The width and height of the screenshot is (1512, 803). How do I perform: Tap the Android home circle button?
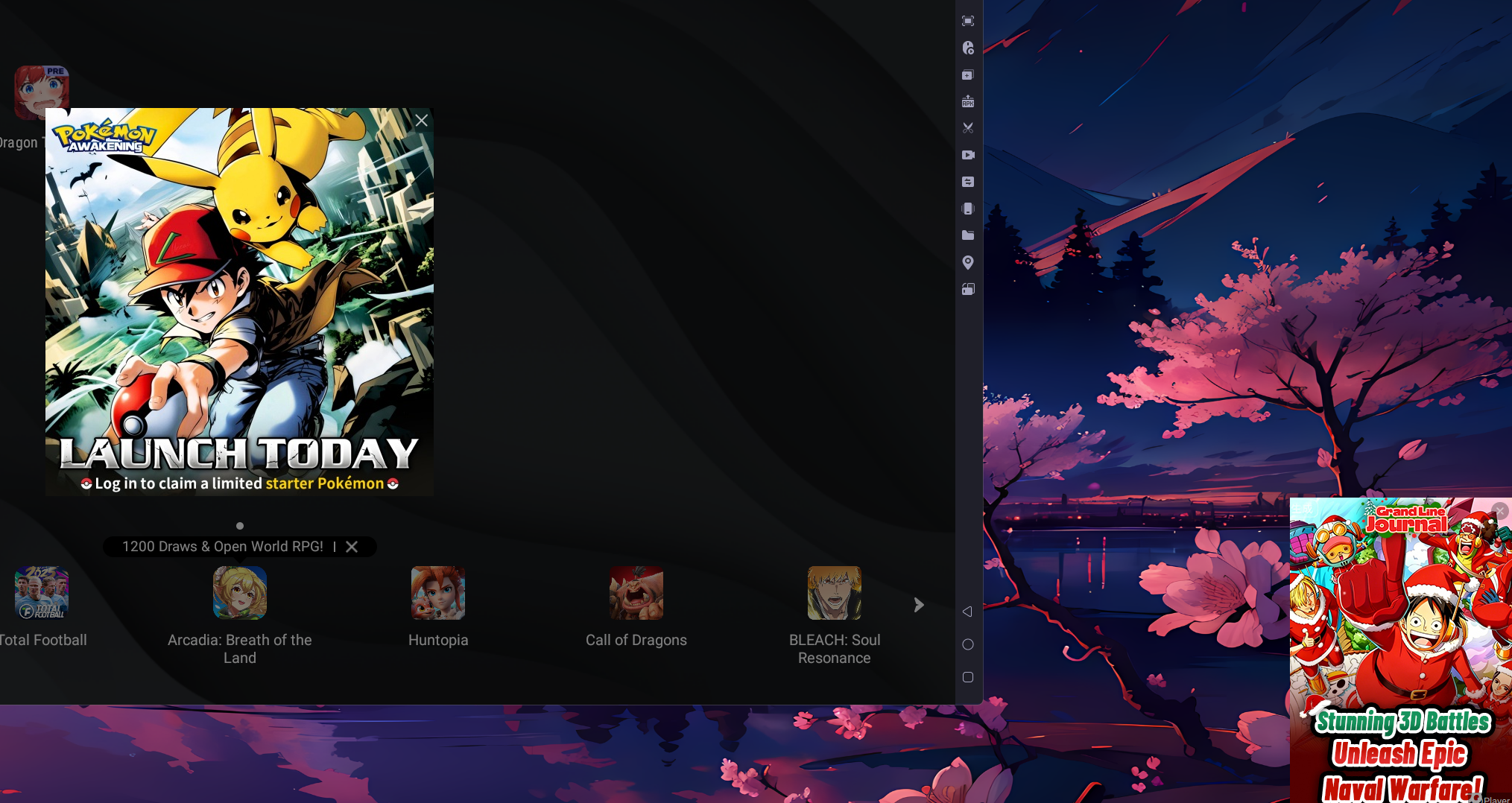[x=968, y=644]
